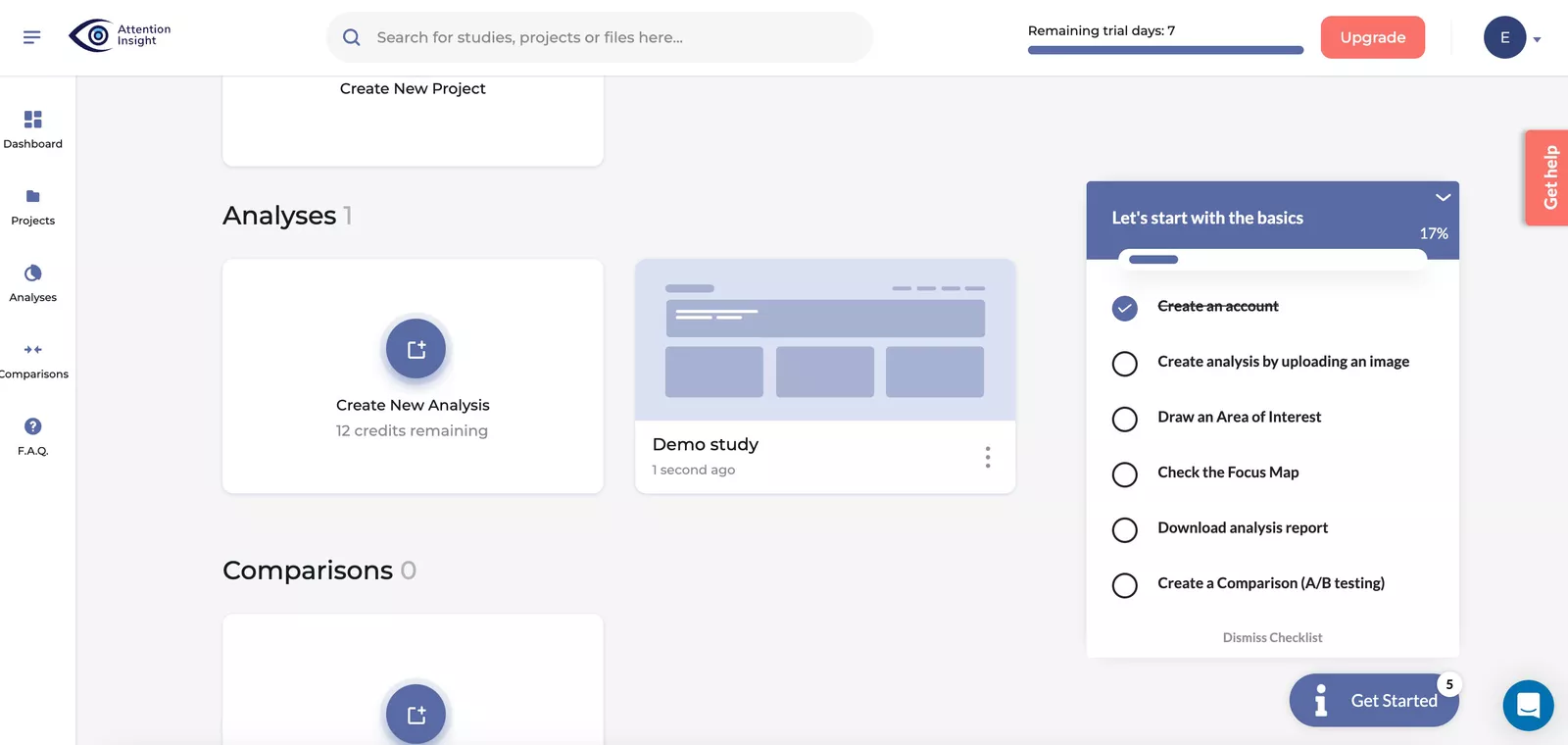The height and width of the screenshot is (745, 1568).
Task: Select Create a Comparison (A/B testing) circle
Action: pos(1124,585)
